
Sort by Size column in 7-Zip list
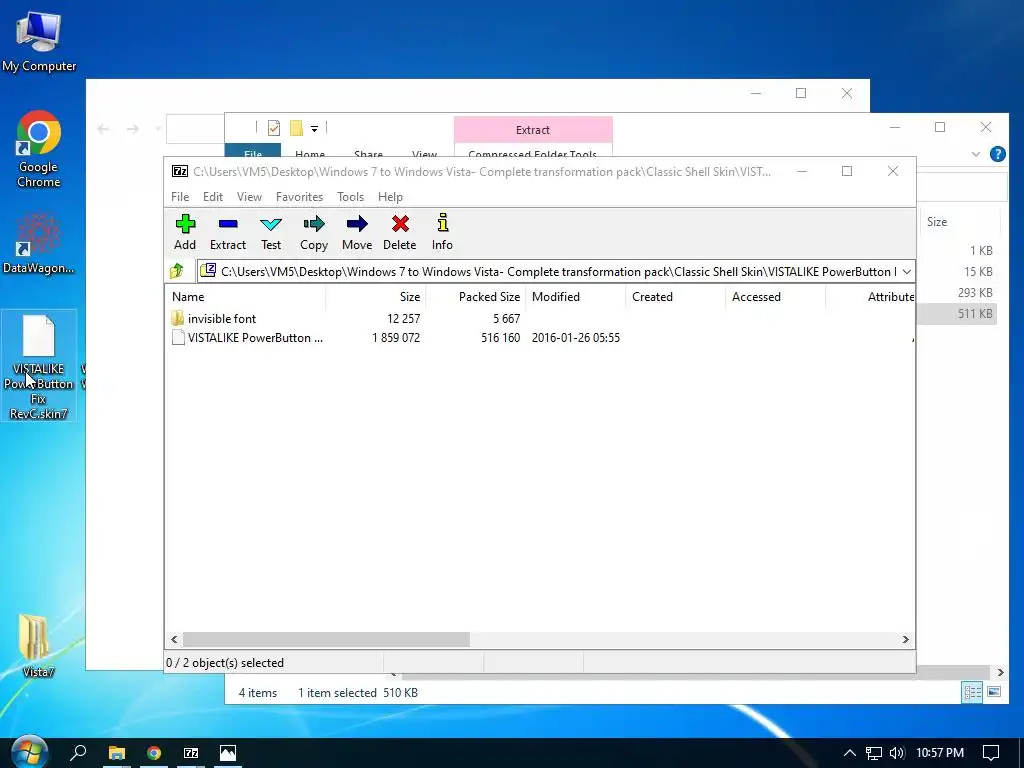click(x=376, y=296)
